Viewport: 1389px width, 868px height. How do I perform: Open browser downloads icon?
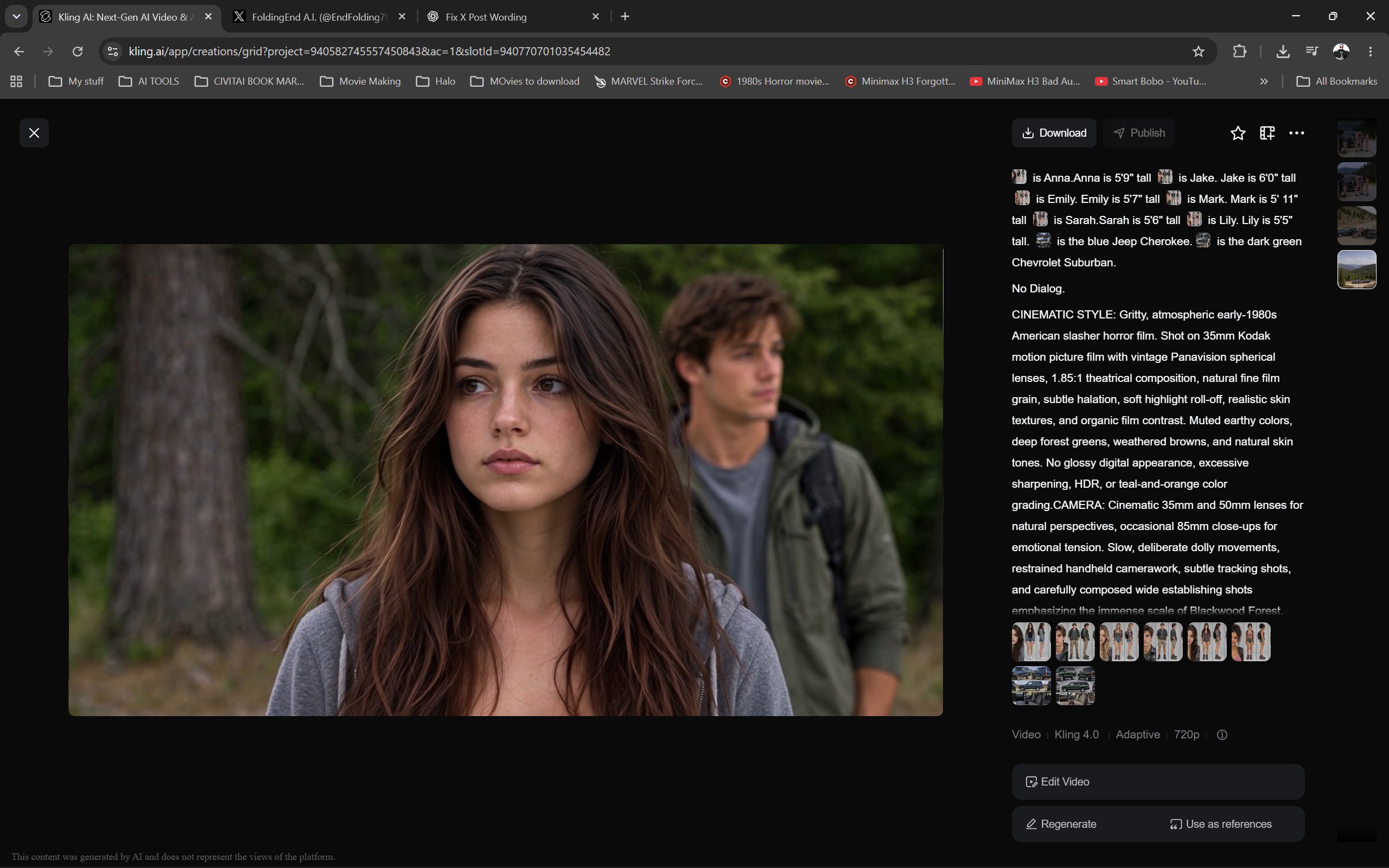(x=1283, y=52)
